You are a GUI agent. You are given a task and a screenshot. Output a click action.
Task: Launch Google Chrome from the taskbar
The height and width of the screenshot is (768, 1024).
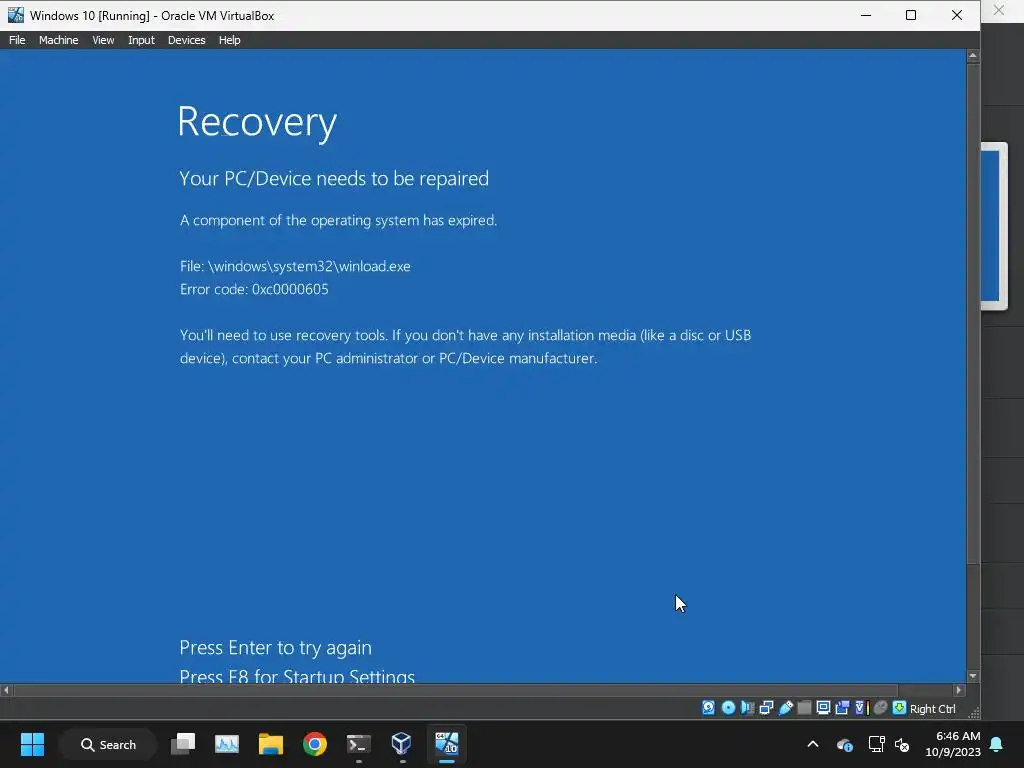[x=315, y=744]
